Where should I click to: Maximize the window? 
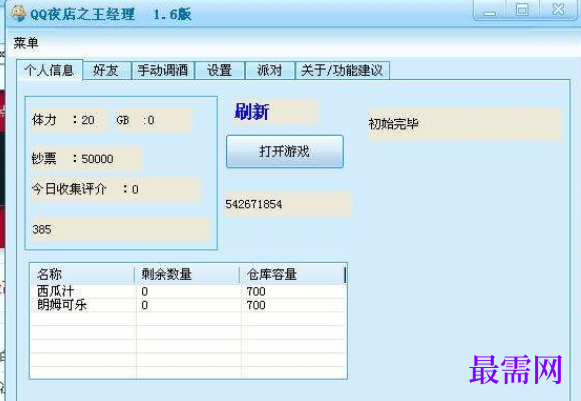[x=522, y=10]
